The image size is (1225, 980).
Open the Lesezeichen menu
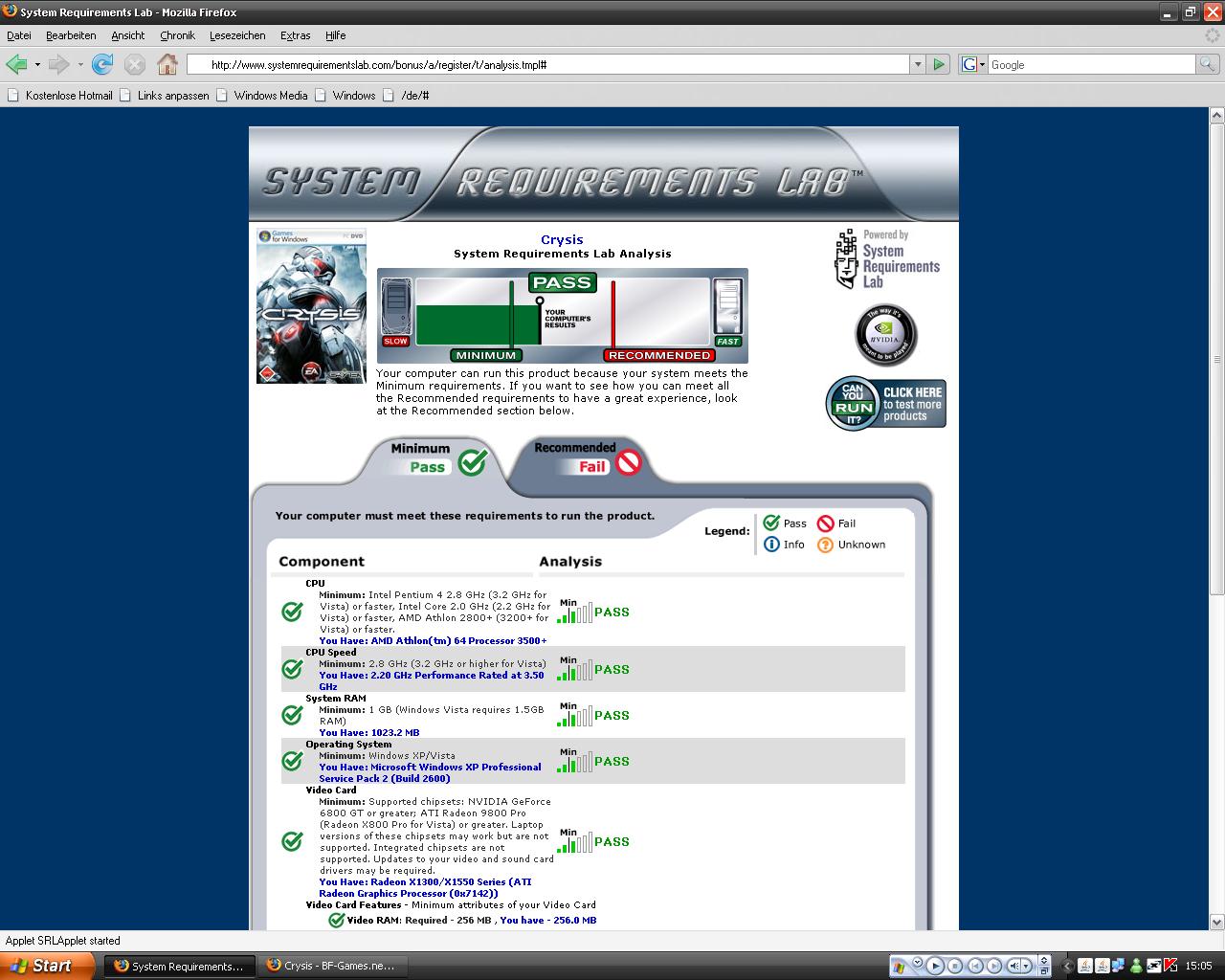point(237,35)
